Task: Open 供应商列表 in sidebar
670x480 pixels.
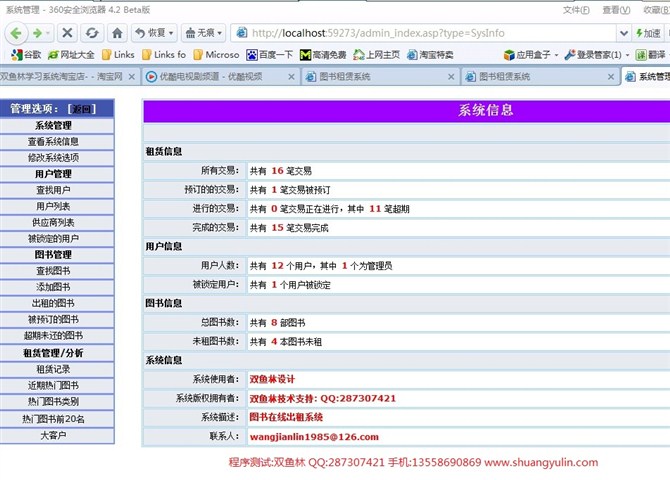Action: (x=53, y=222)
